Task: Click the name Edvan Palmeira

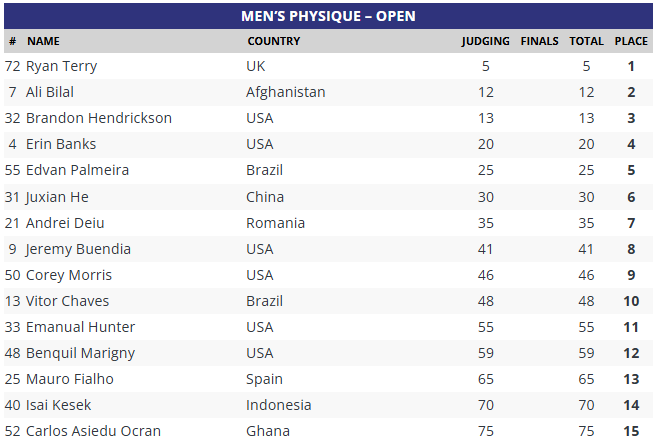Action: 77,170
